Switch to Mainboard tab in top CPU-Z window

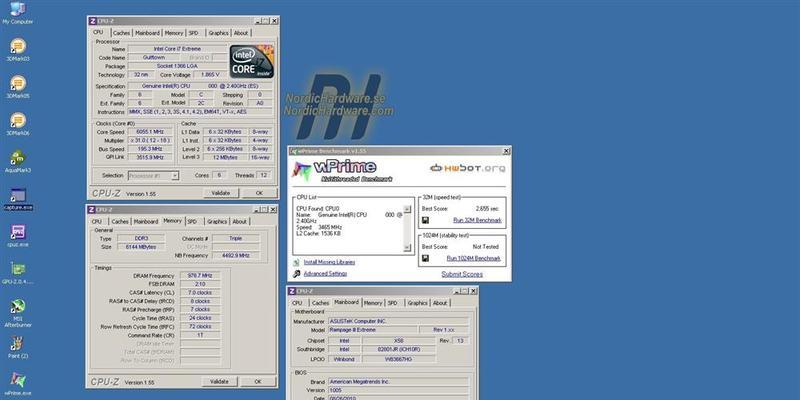click(x=147, y=33)
